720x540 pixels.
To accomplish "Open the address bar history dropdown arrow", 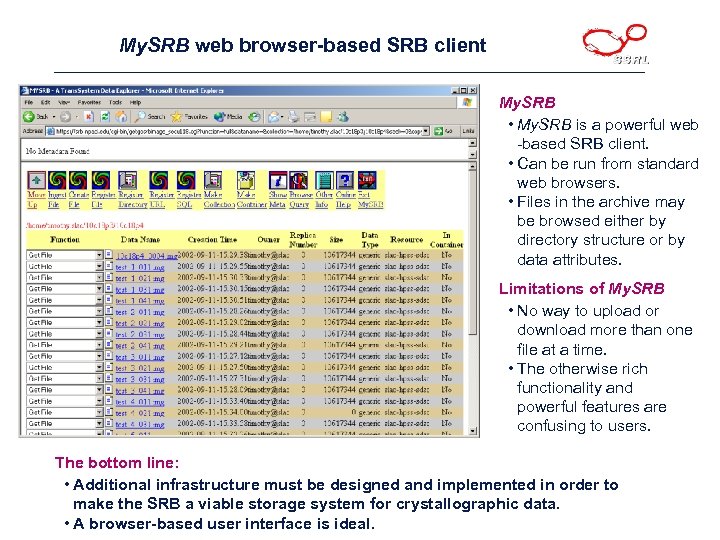I will [426, 131].
